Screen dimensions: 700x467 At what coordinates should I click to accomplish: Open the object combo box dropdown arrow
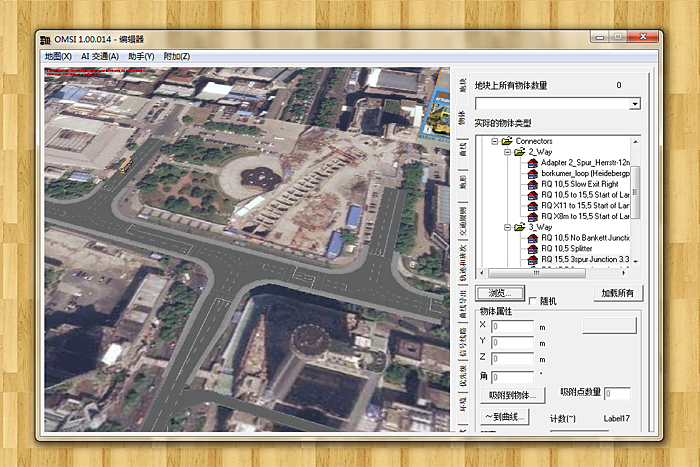coord(635,103)
